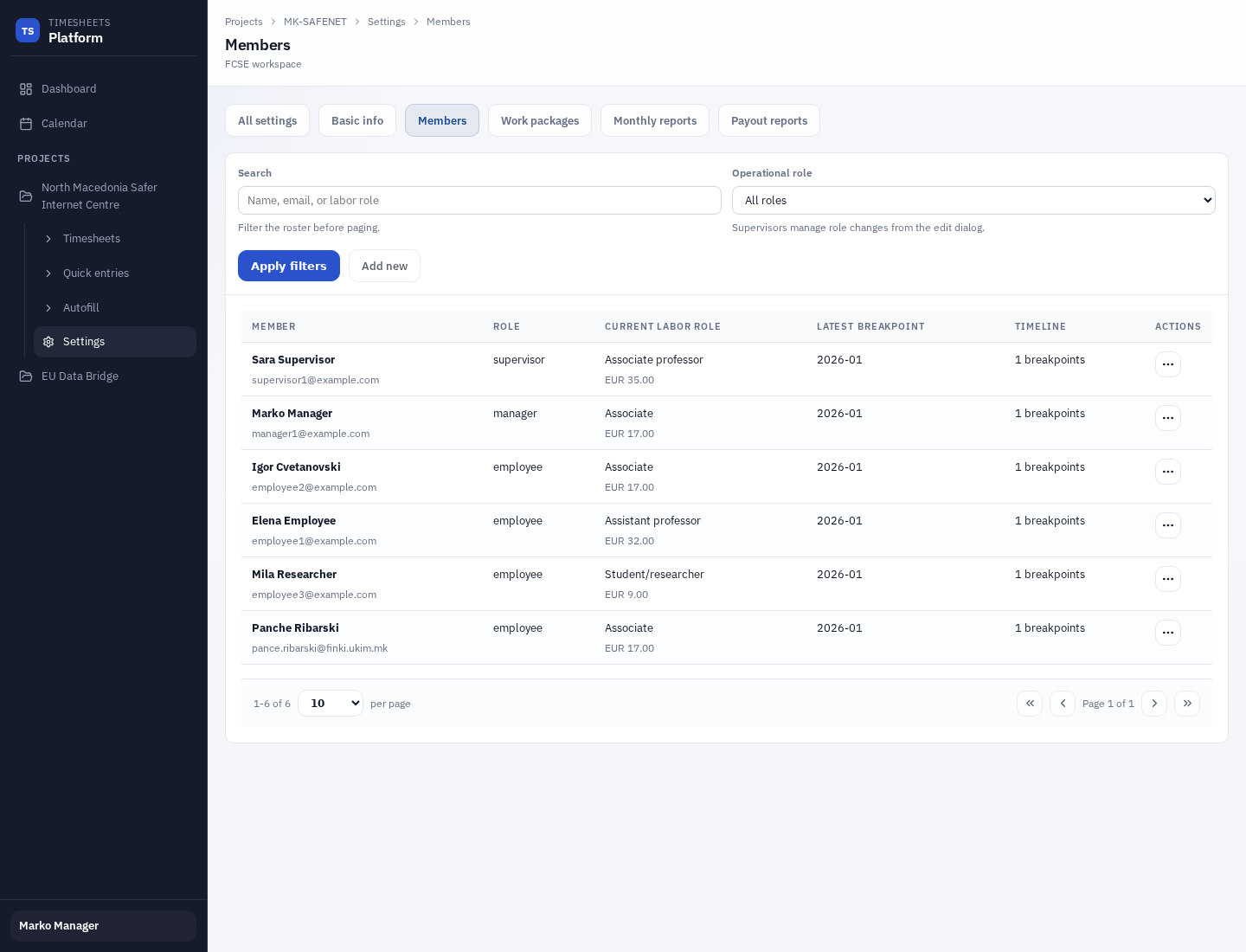
Task: Click the search field for name or email
Action: coord(479,200)
